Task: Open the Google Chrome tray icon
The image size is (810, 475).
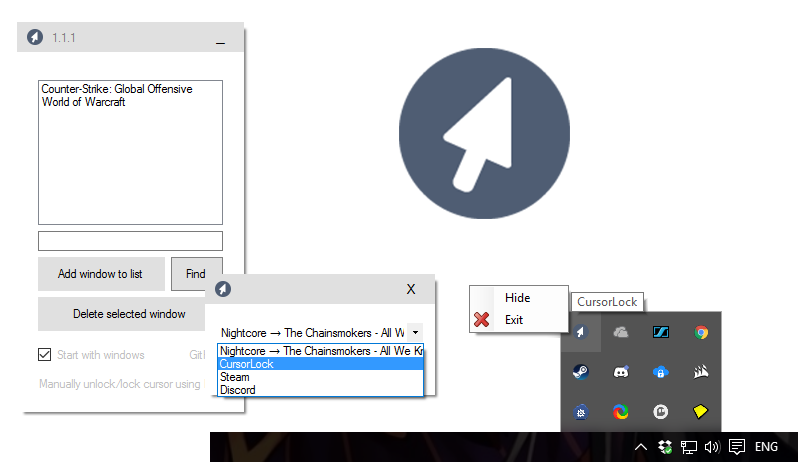Action: point(701,332)
